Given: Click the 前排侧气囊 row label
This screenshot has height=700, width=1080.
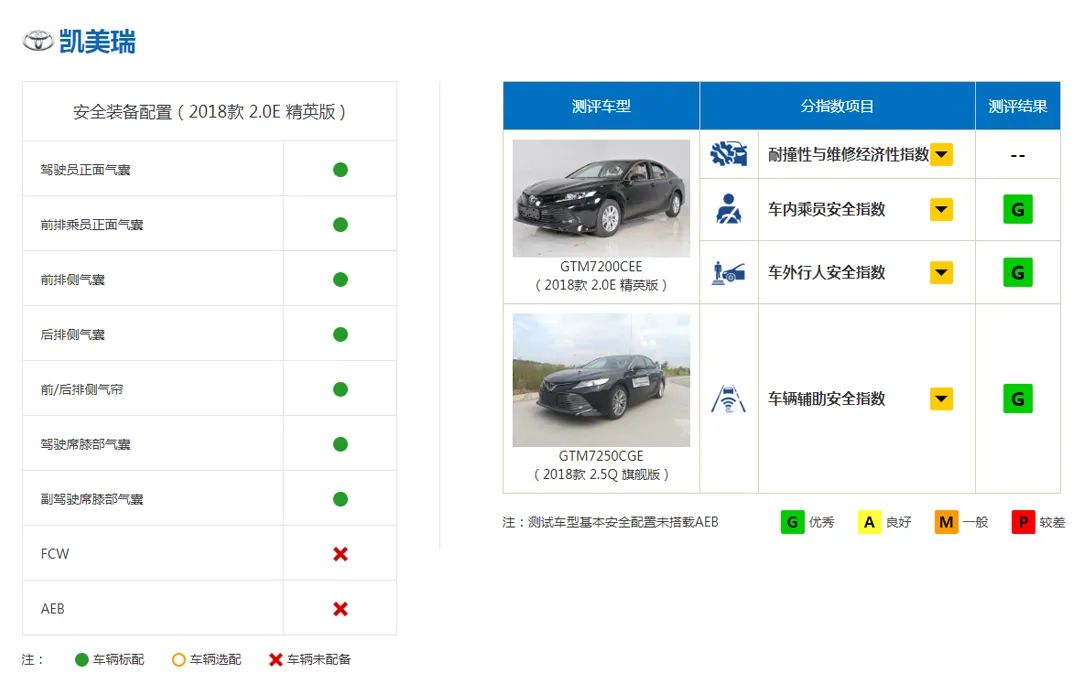Looking at the screenshot, I should pos(72,280).
